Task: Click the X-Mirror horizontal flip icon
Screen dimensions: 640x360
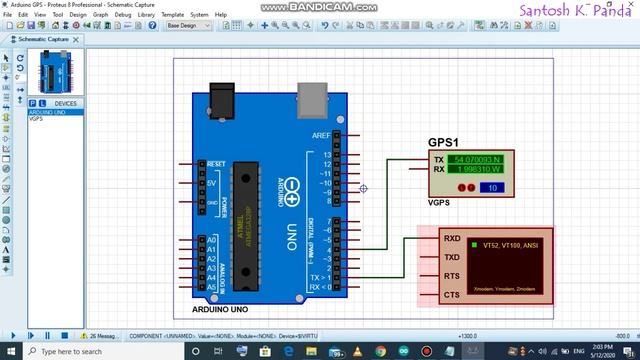Action: coord(20,89)
